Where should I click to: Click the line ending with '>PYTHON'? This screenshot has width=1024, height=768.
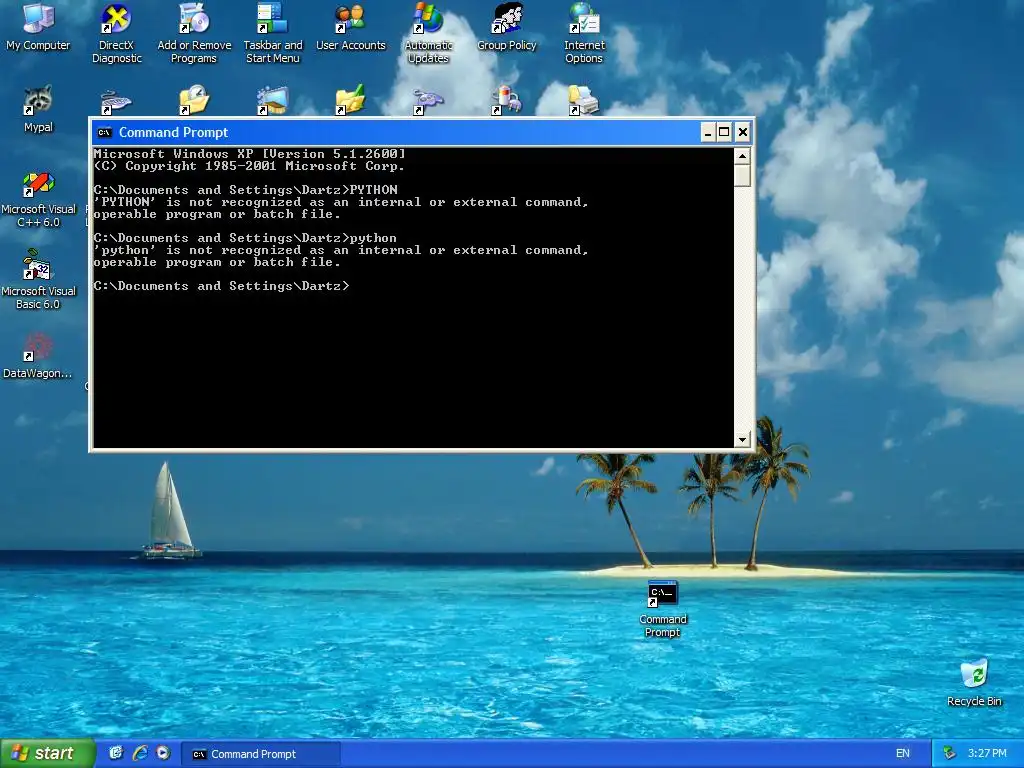pos(246,190)
